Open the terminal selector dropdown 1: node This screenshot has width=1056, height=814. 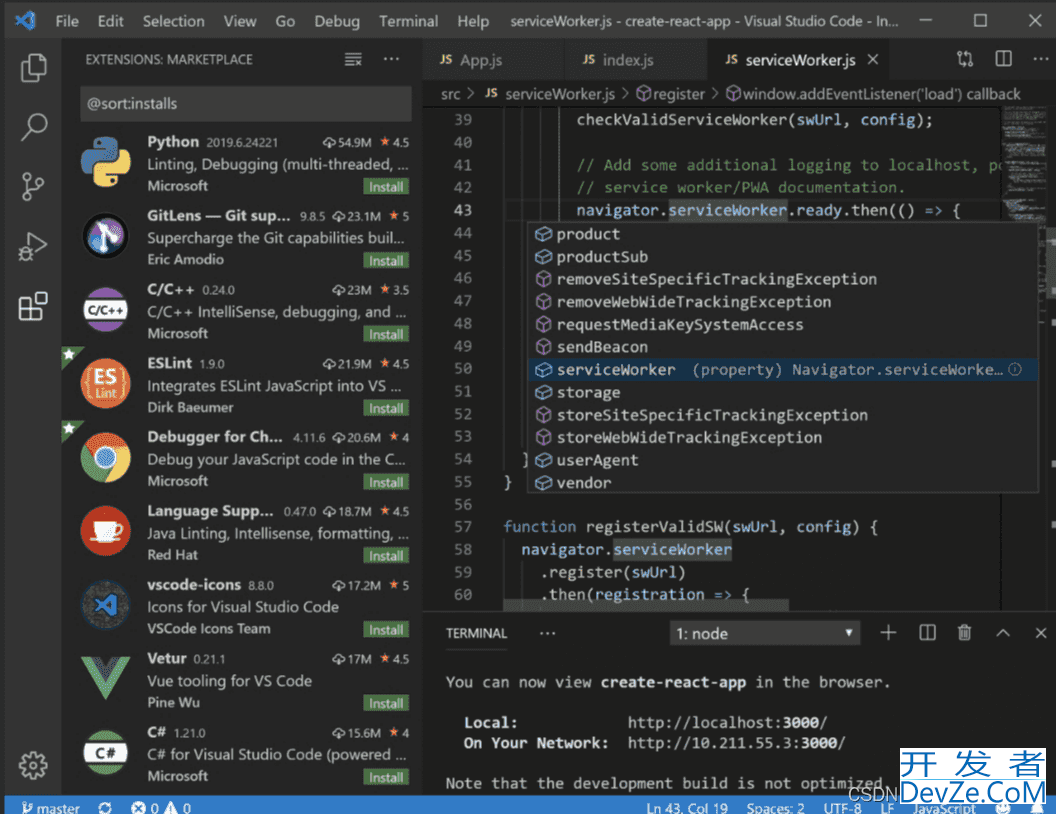click(764, 634)
